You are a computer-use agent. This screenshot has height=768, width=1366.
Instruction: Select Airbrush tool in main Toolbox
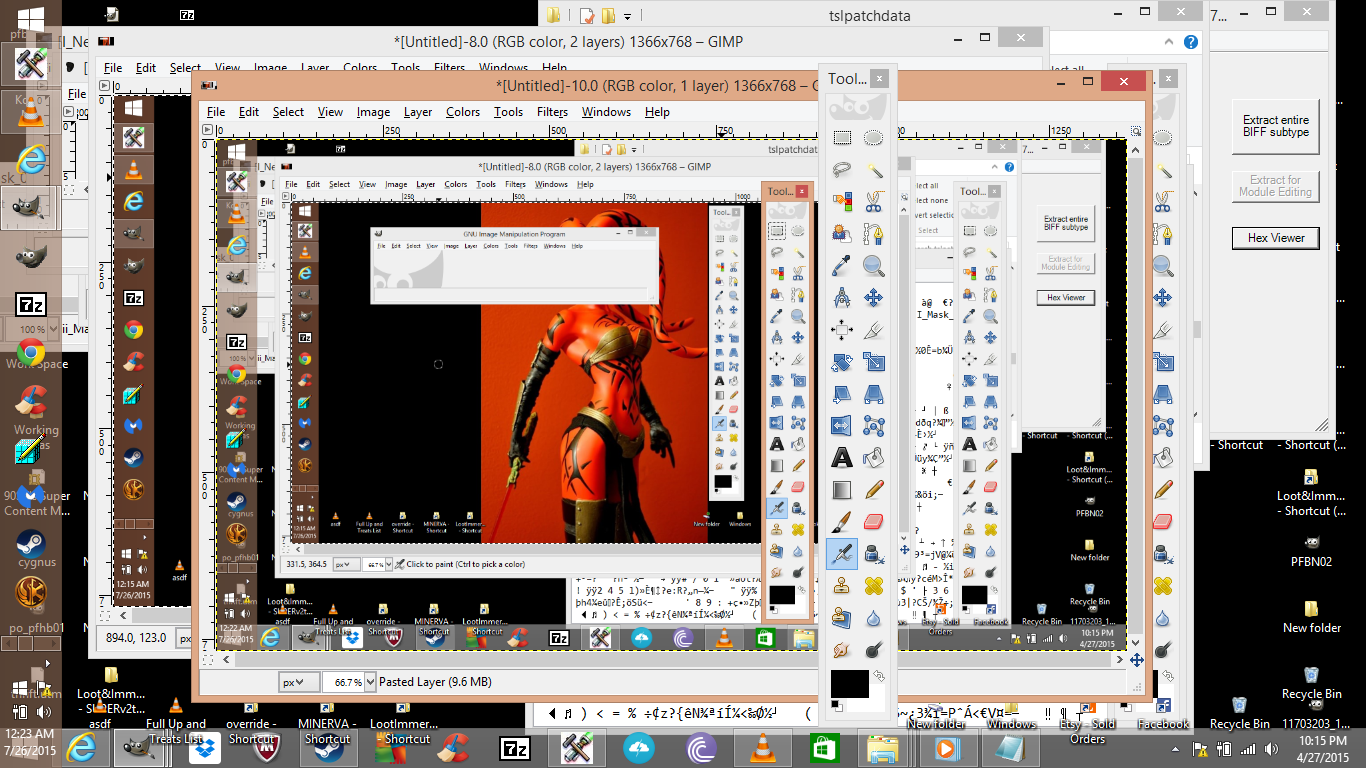pyautogui.click(x=842, y=554)
